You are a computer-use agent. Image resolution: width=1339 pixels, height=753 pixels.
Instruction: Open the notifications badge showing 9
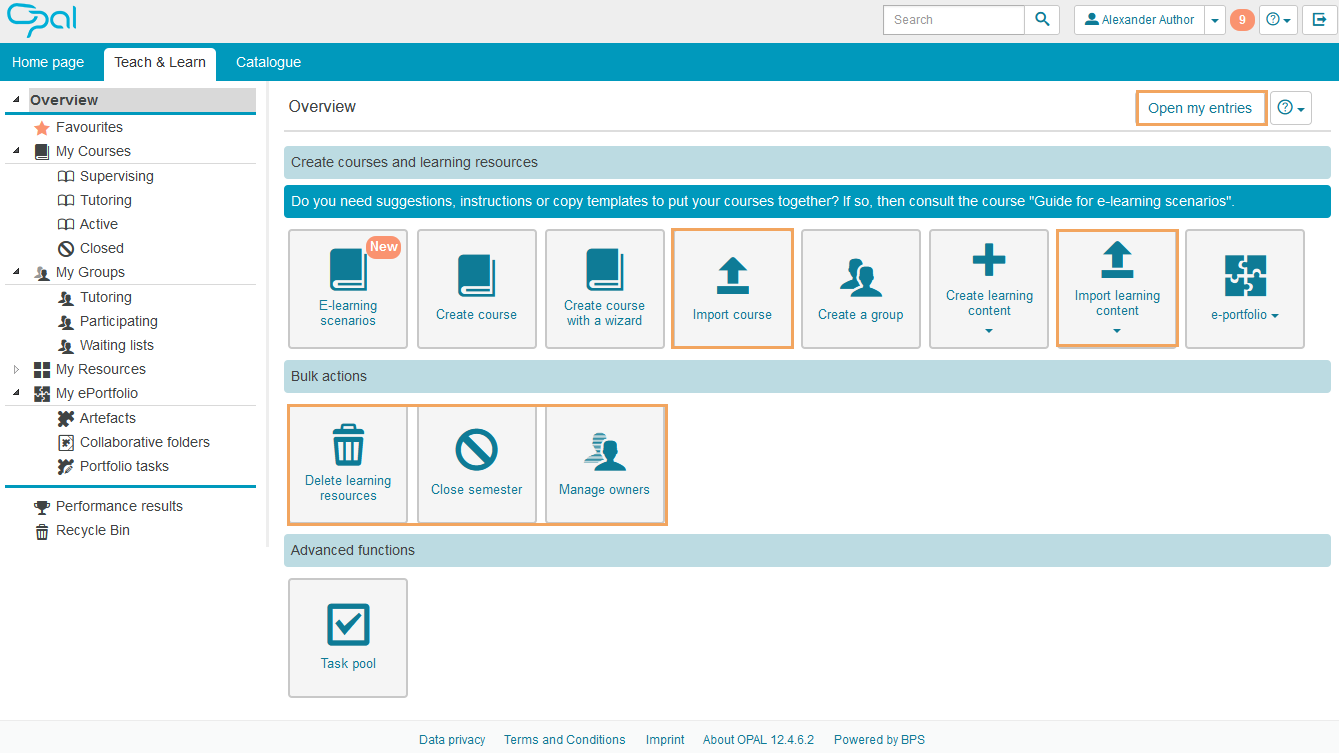click(1242, 20)
